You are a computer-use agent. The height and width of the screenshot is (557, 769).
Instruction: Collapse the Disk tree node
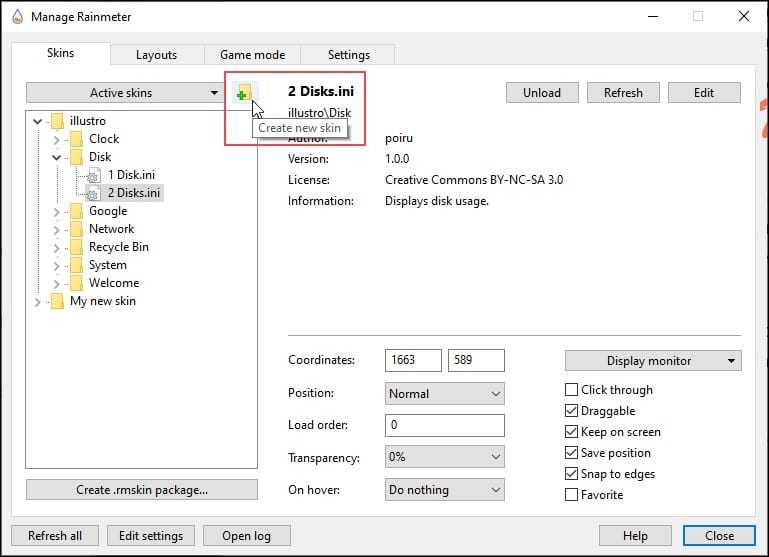click(56, 157)
